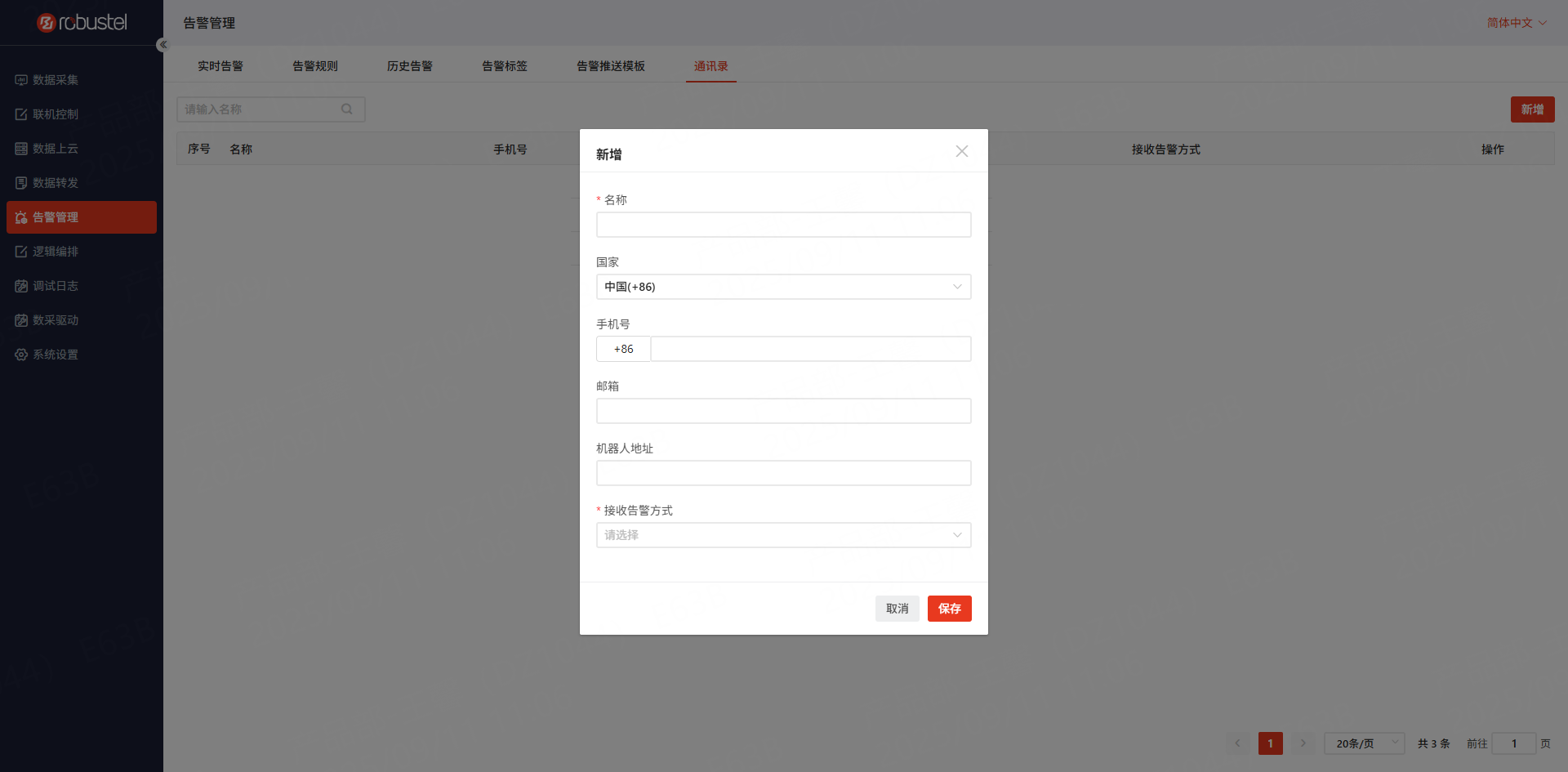Click the 数据采集 sidebar icon
The width and height of the screenshot is (1568, 772).
21,80
